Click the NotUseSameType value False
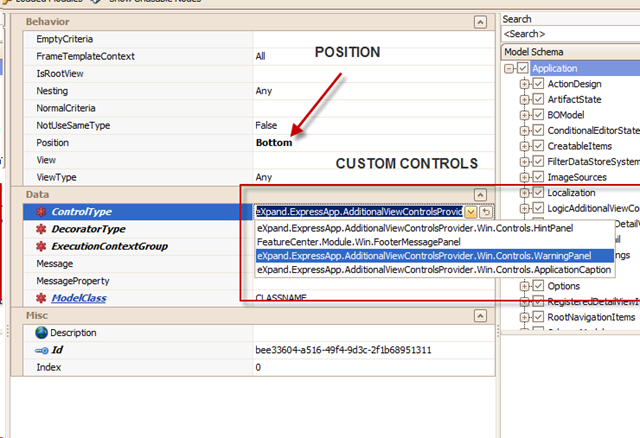This screenshot has height=438, width=640. 266,125
